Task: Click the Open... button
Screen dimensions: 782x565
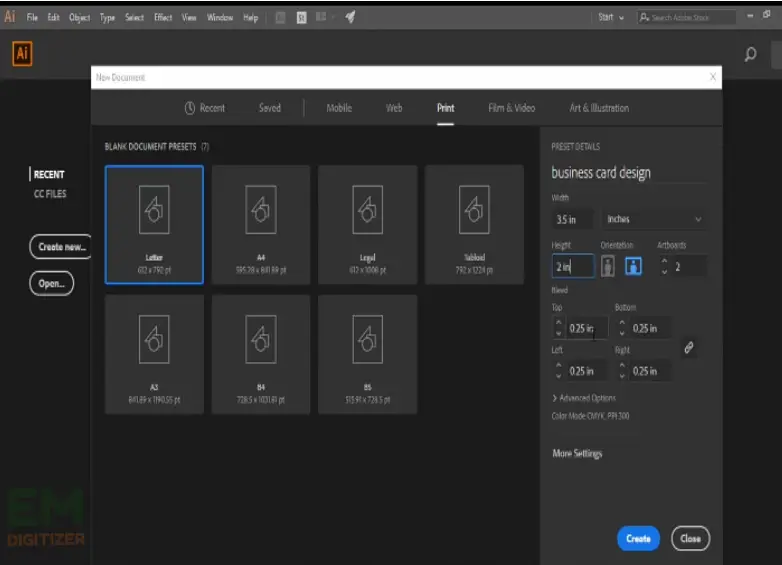Action: coord(51,283)
